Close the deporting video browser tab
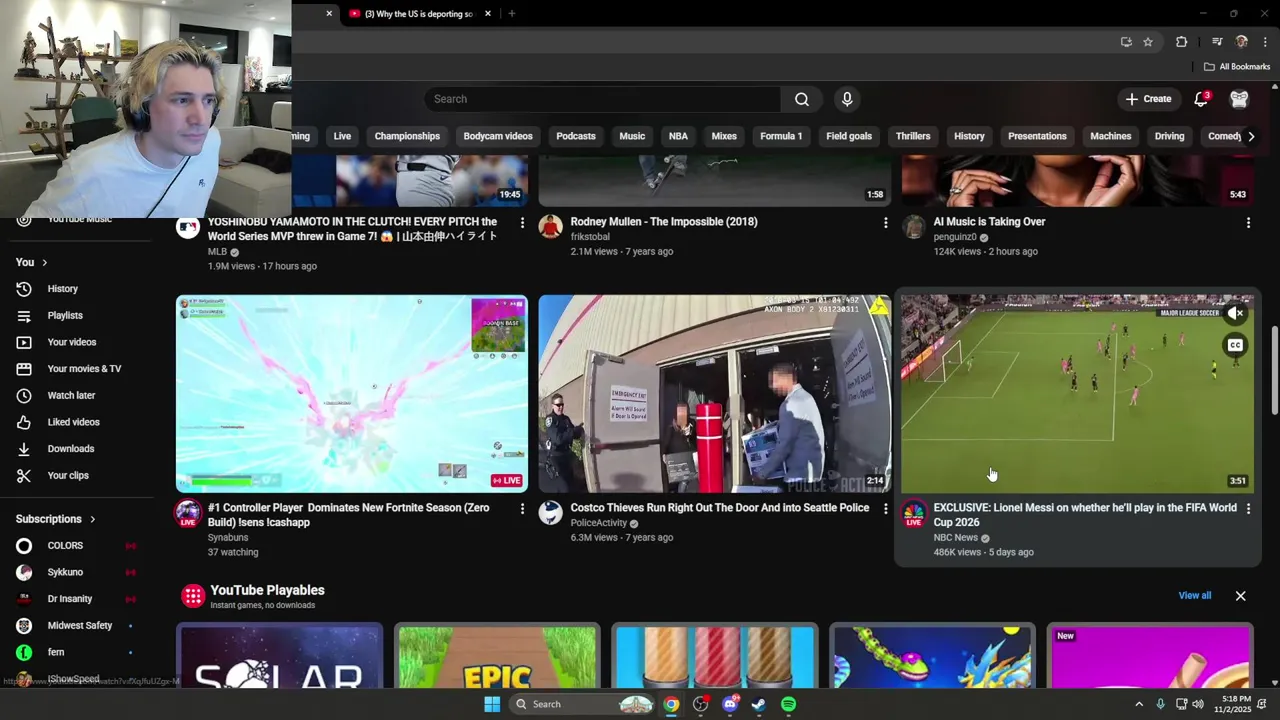The height and width of the screenshot is (720, 1280). [488, 14]
